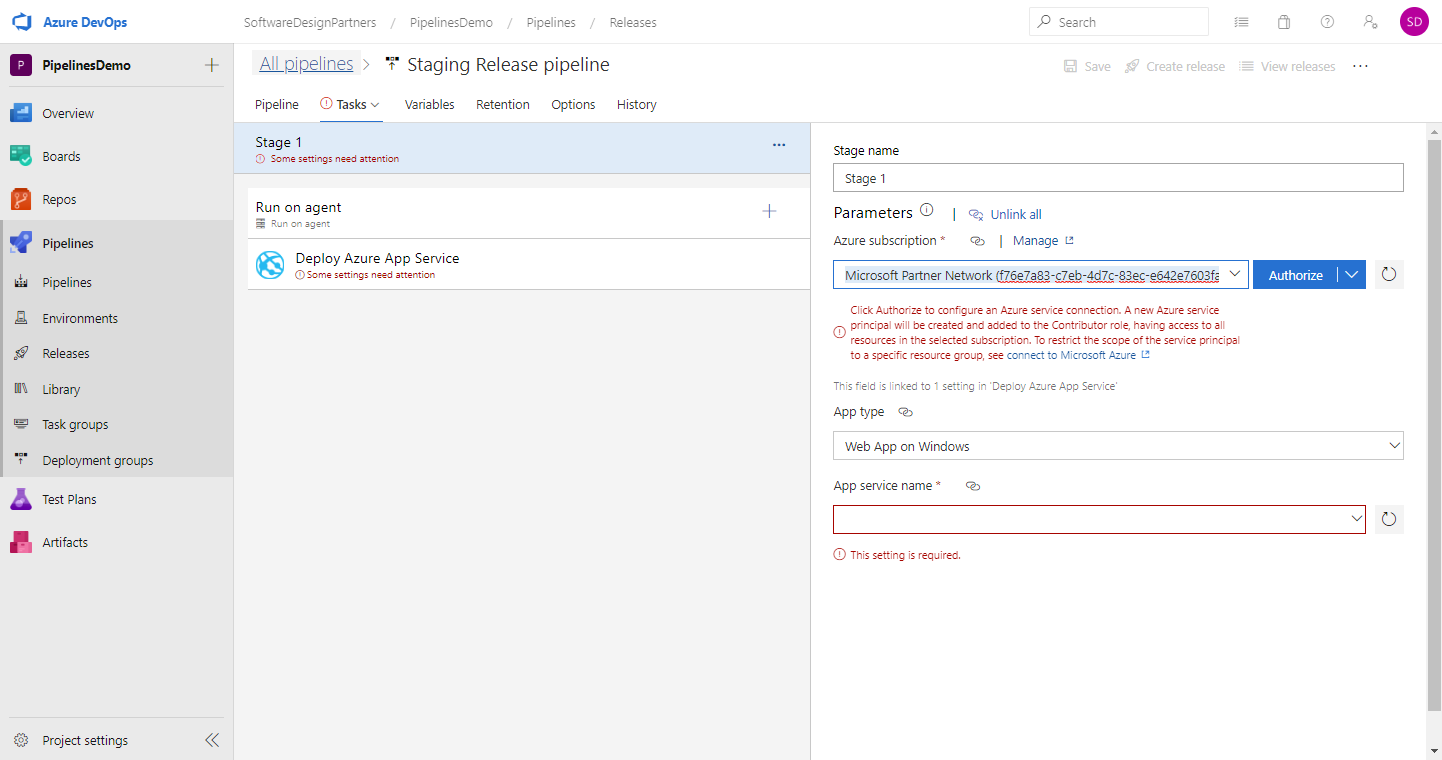1442x760 pixels.
Task: Unlink the Azure subscription parameter link icon
Action: point(977,240)
